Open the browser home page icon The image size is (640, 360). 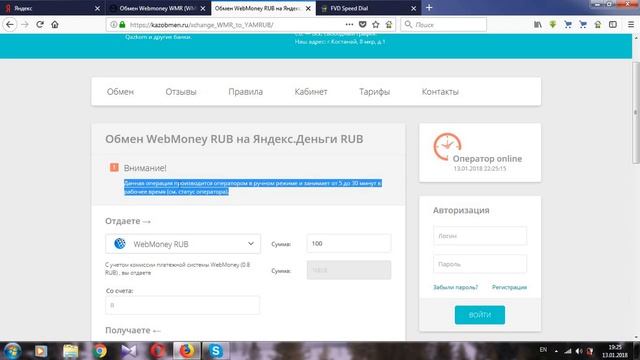55,24
